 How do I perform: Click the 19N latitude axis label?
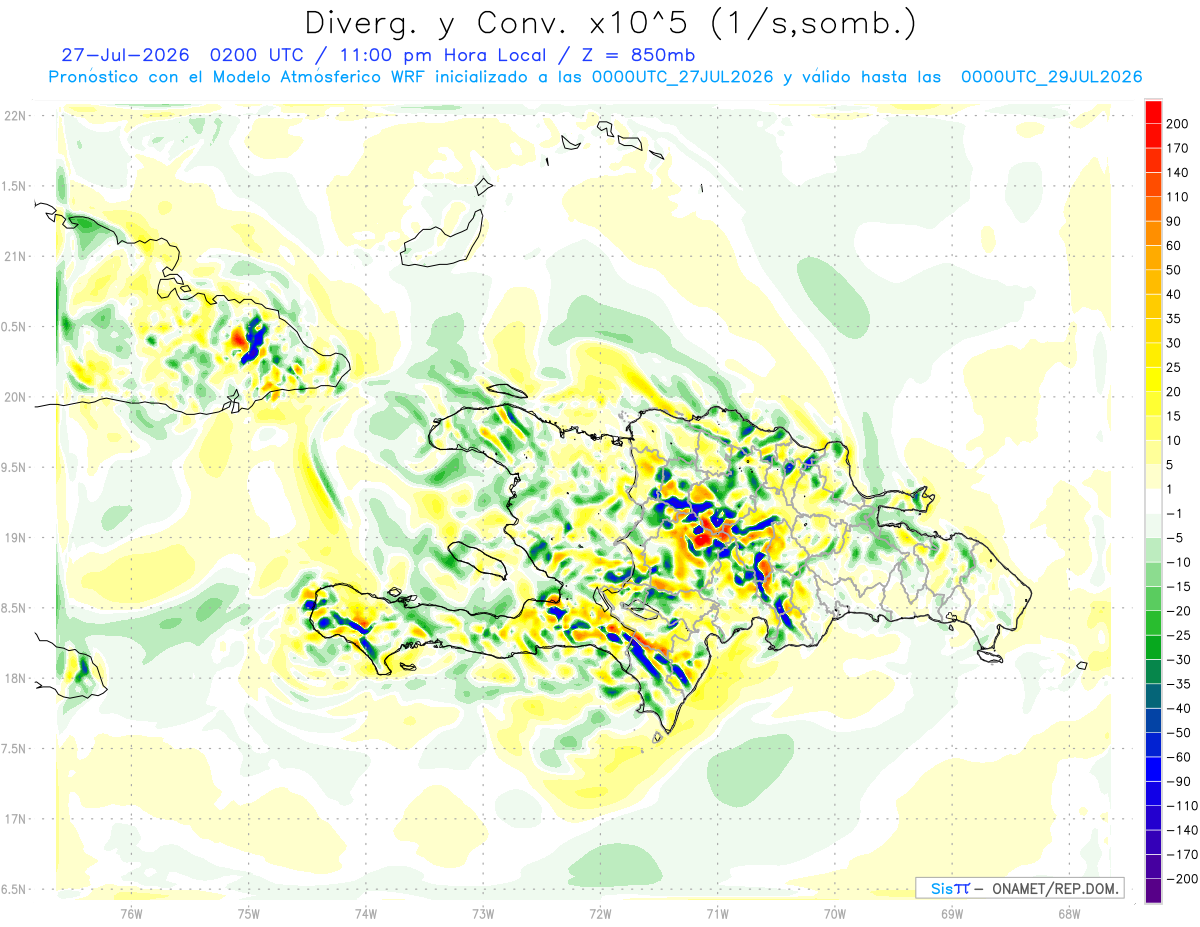[15, 538]
